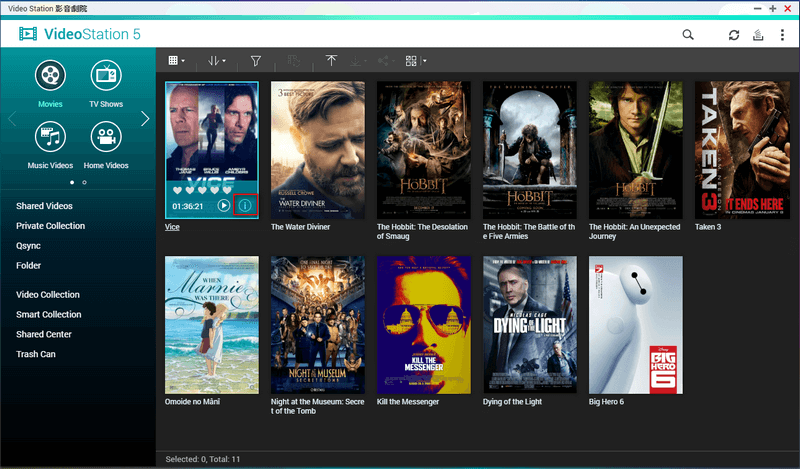800x469 pixels.
Task: Open the background tasks icon in header
Action: pos(758,35)
